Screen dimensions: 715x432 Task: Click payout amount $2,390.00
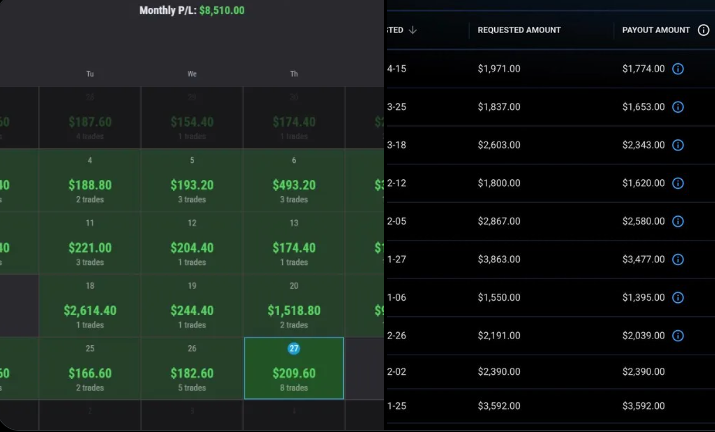pyautogui.click(x=643, y=371)
